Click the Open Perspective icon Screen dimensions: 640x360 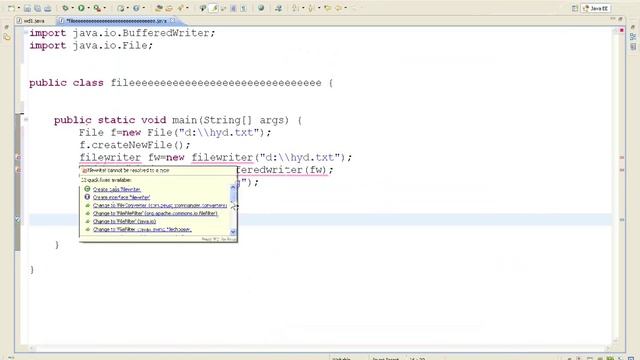[575, 8]
